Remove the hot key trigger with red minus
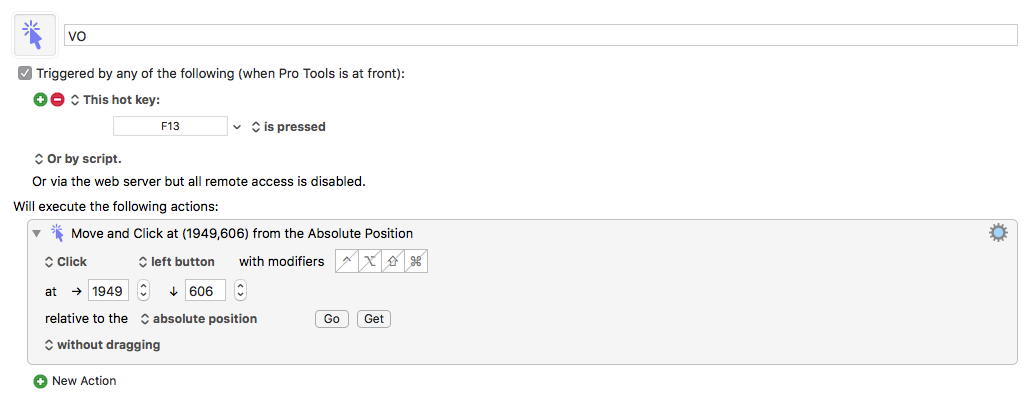The width and height of the screenshot is (1035, 399). pos(57,100)
